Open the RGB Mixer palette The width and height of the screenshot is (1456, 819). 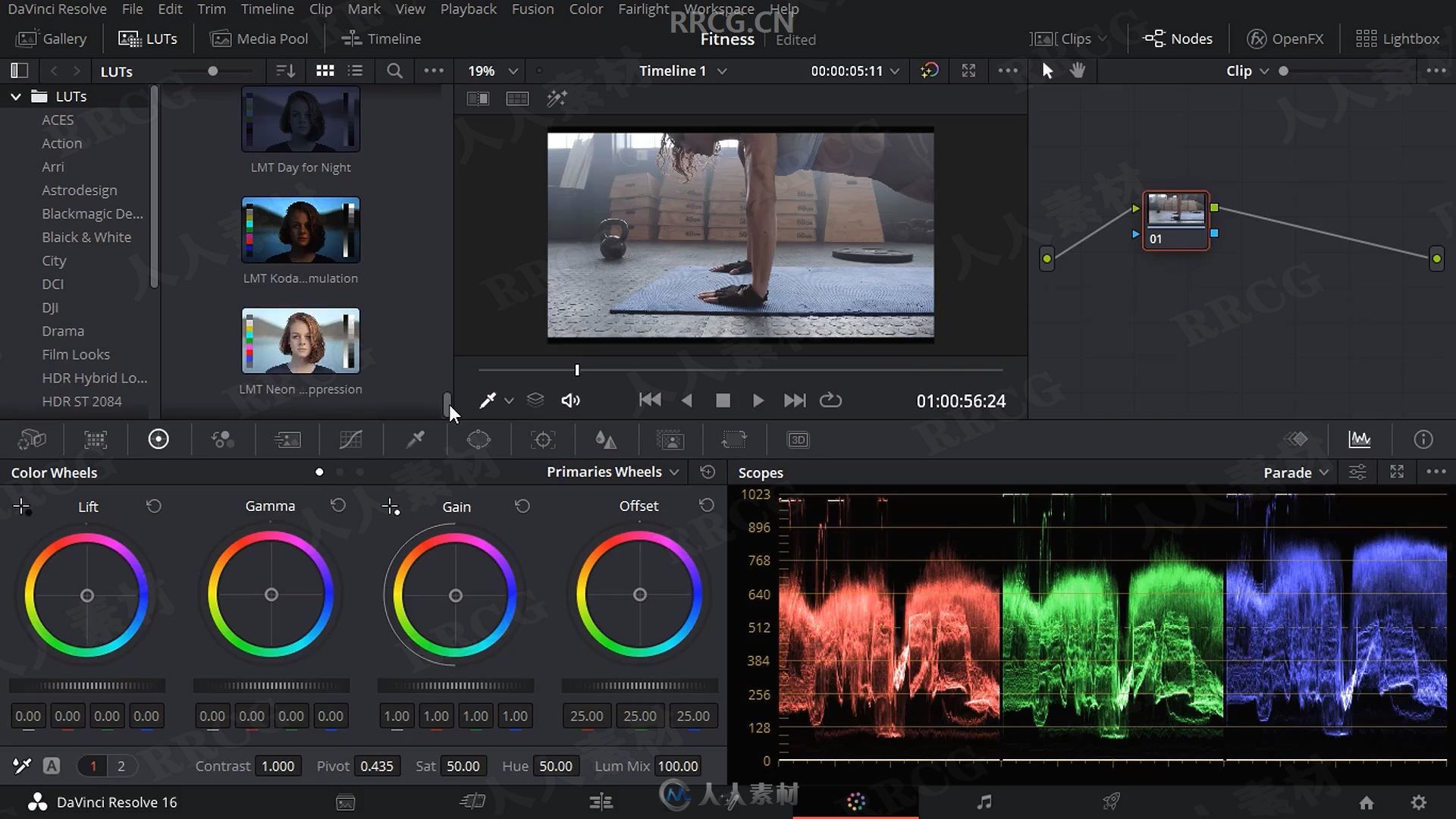tap(222, 440)
